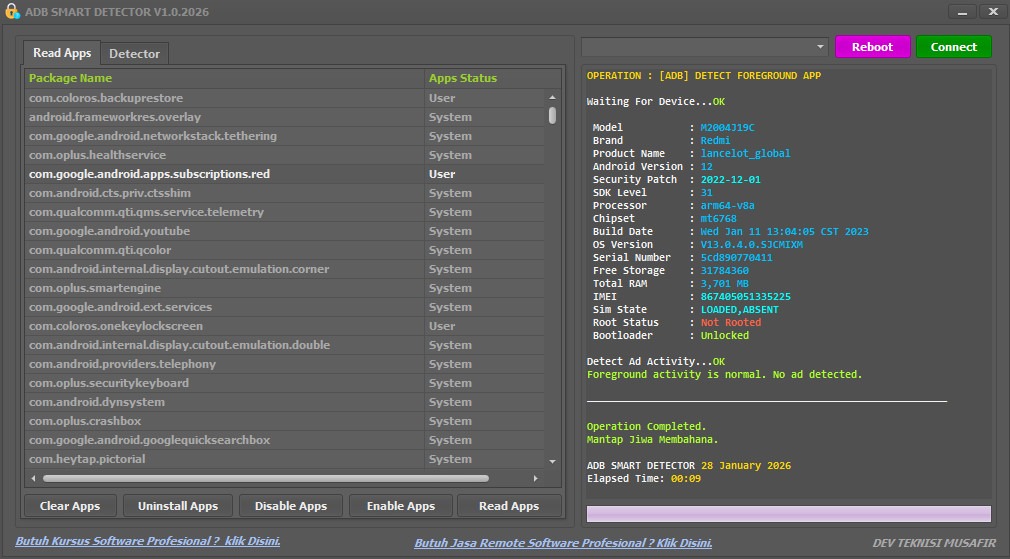Open the Butuh Kursus Software Profesional link
Screen dimensions: 1010x559
[147, 542]
